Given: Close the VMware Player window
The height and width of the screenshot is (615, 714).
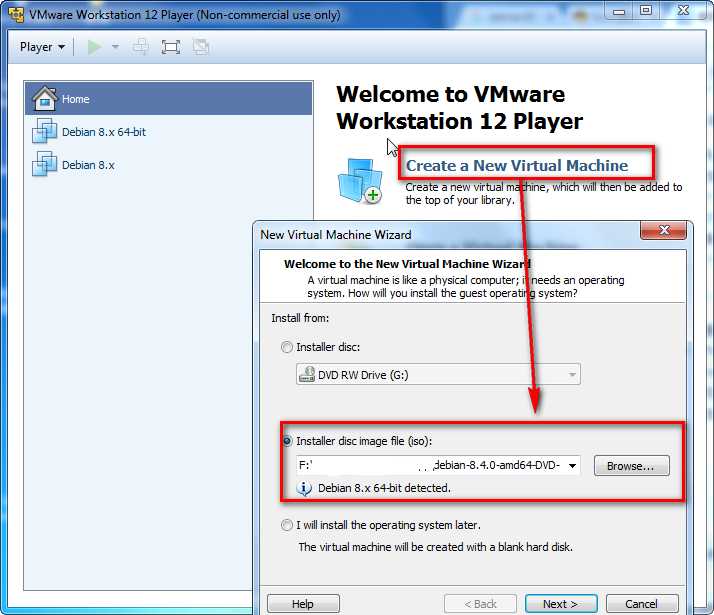Looking at the screenshot, I should pyautogui.click(x=683, y=11).
